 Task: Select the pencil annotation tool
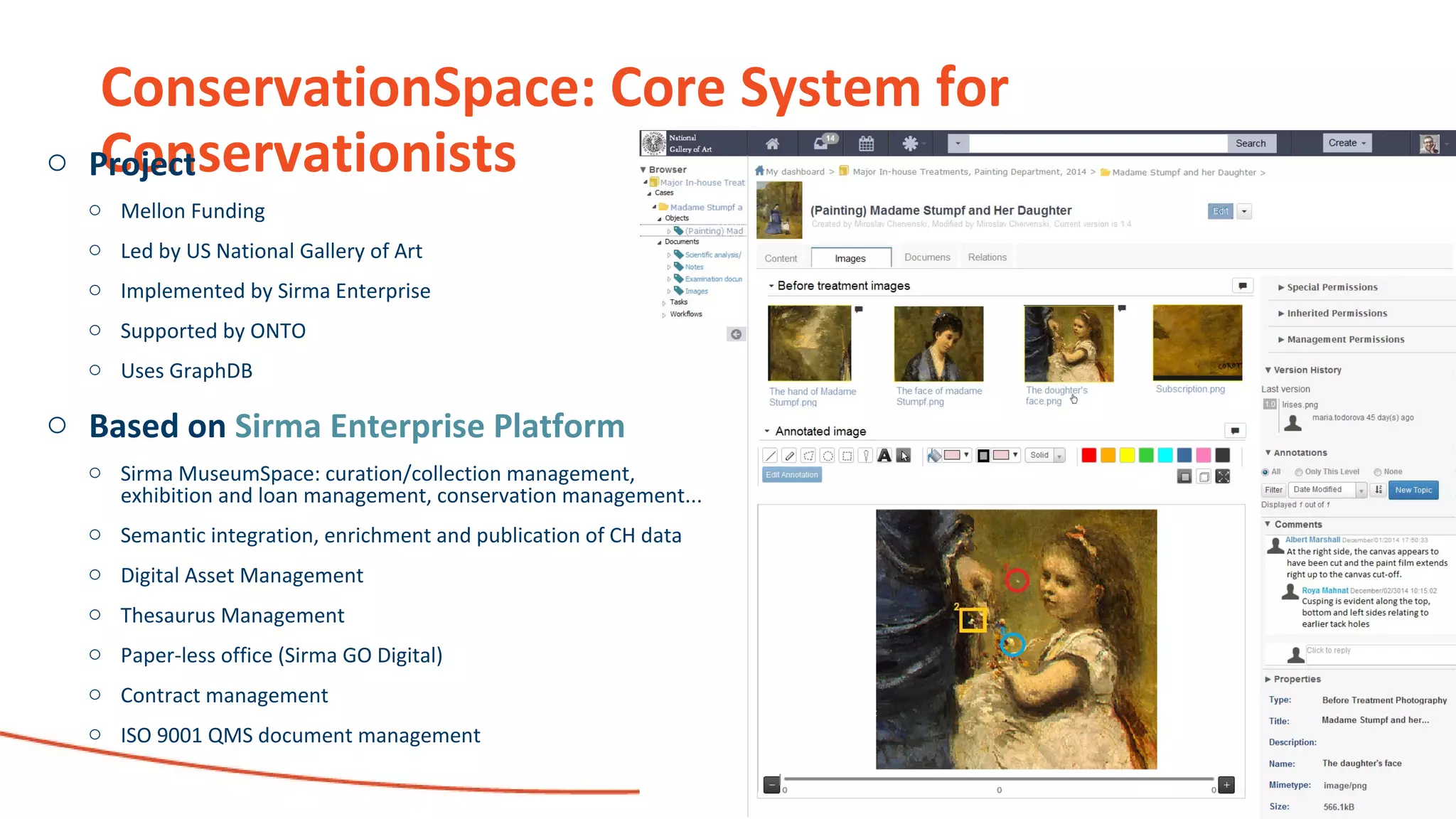pyautogui.click(x=789, y=456)
